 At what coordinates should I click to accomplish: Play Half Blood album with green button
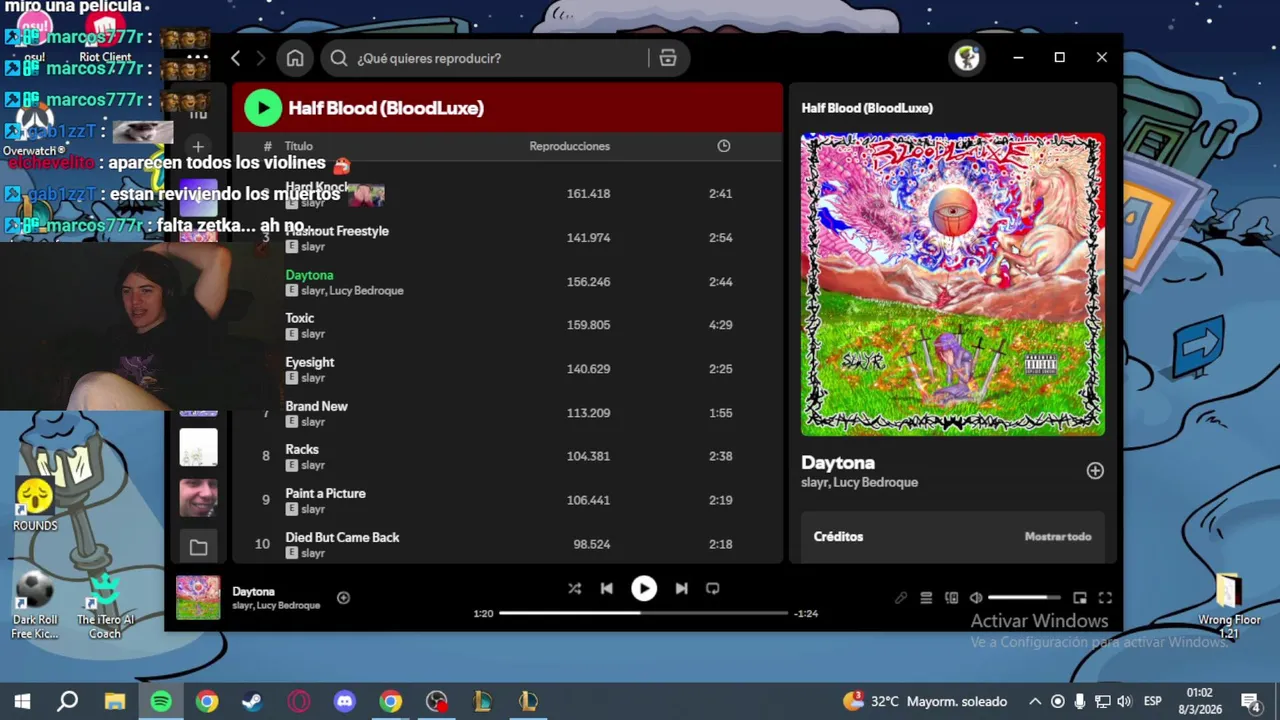coord(263,108)
